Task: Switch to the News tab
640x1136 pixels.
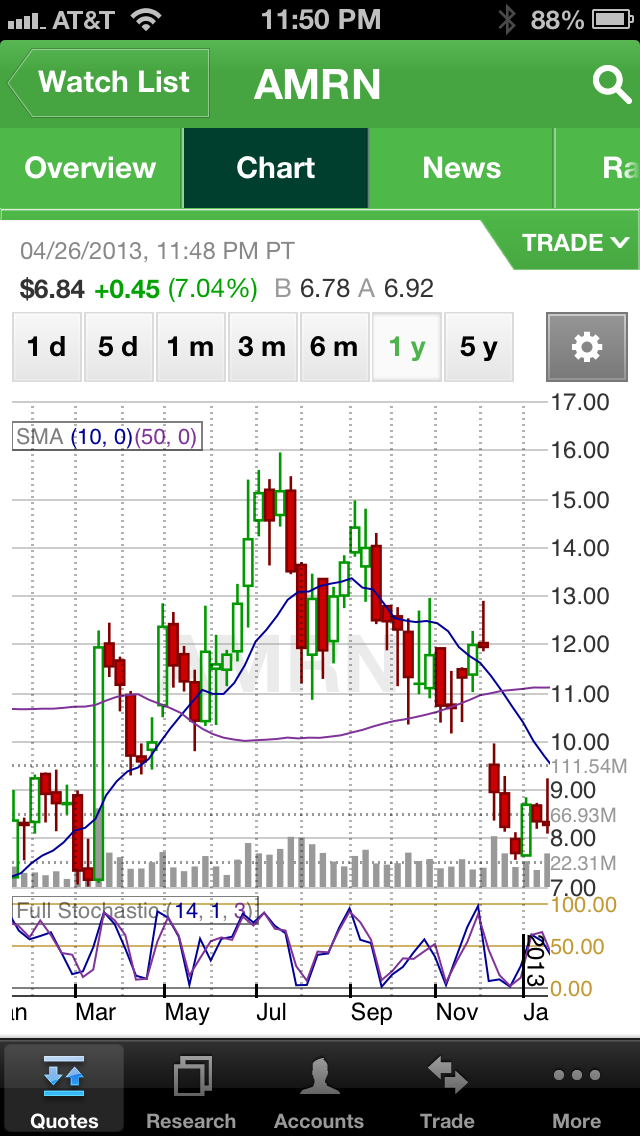Action: (x=462, y=168)
